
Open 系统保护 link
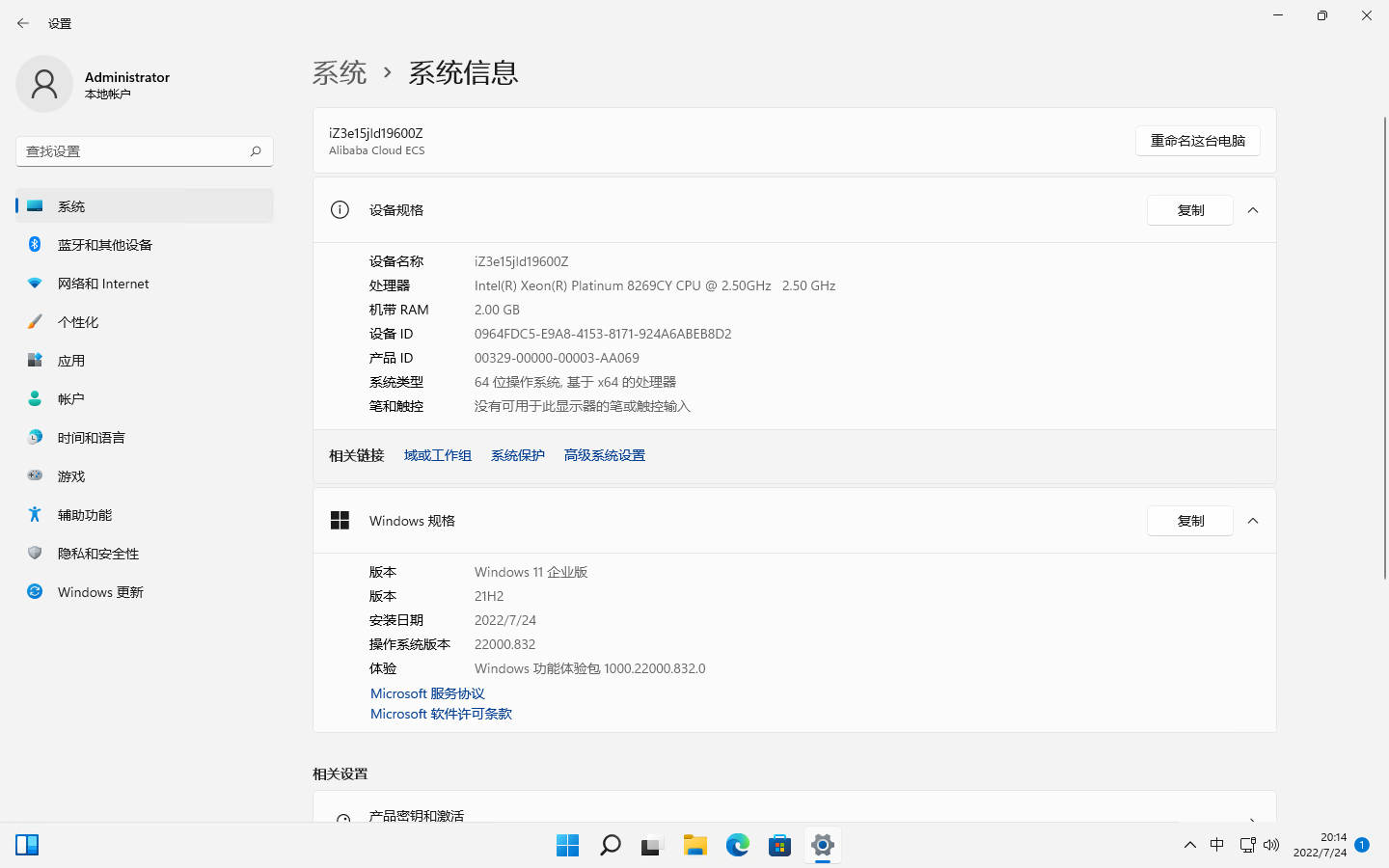click(x=518, y=455)
